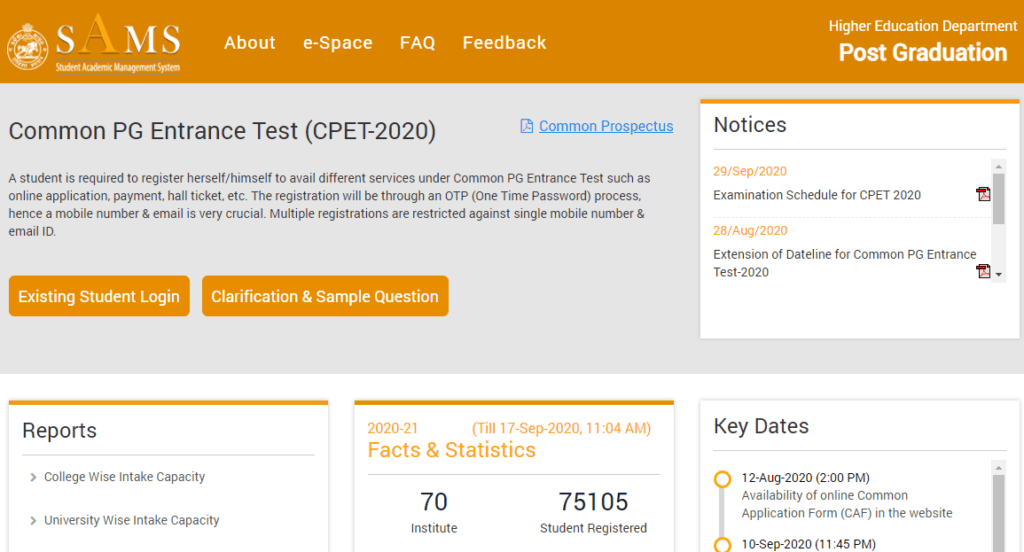
Task: Open the About menu item
Action: 249,43
